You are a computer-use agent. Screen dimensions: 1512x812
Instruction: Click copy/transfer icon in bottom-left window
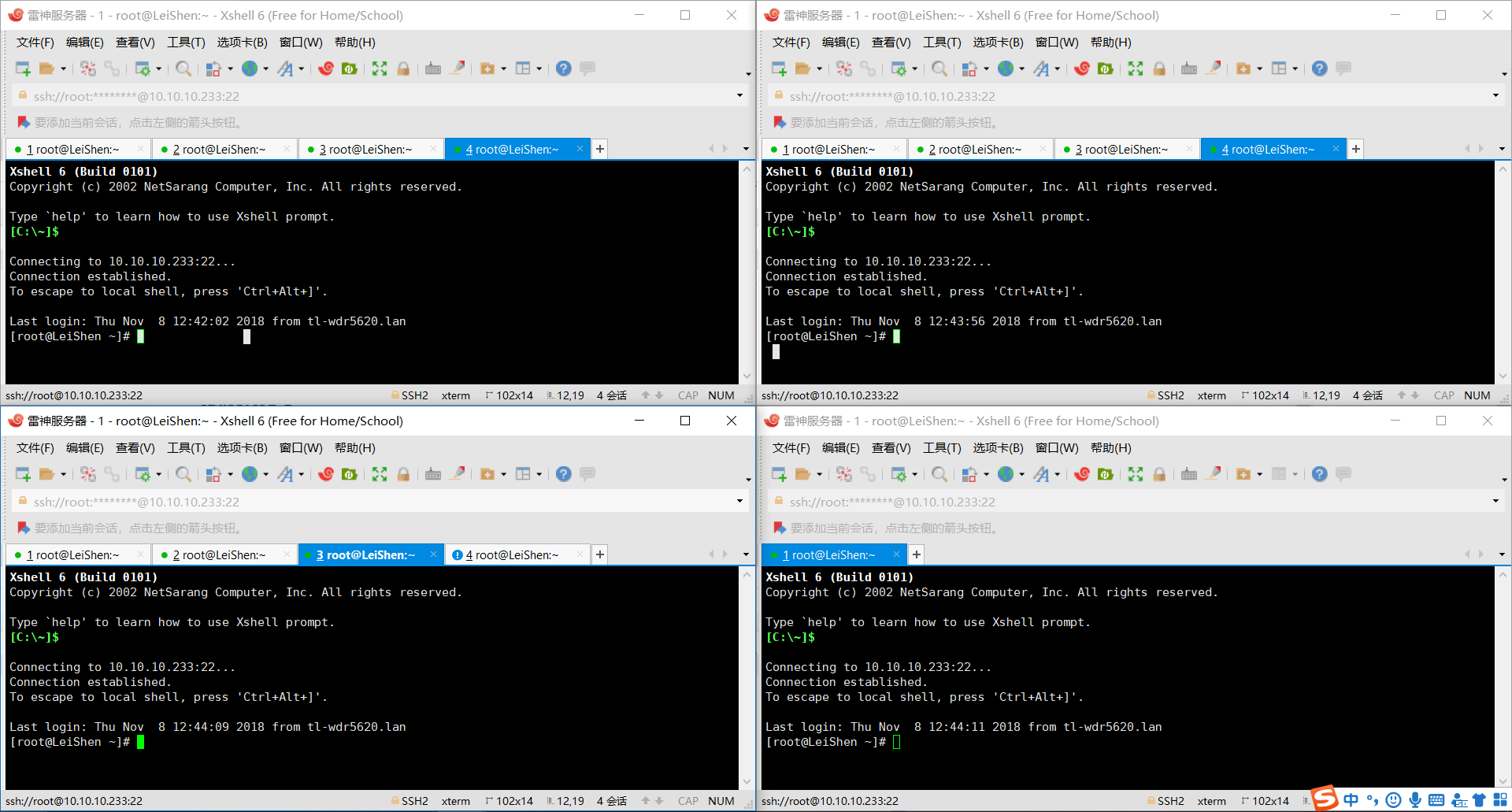(x=213, y=474)
